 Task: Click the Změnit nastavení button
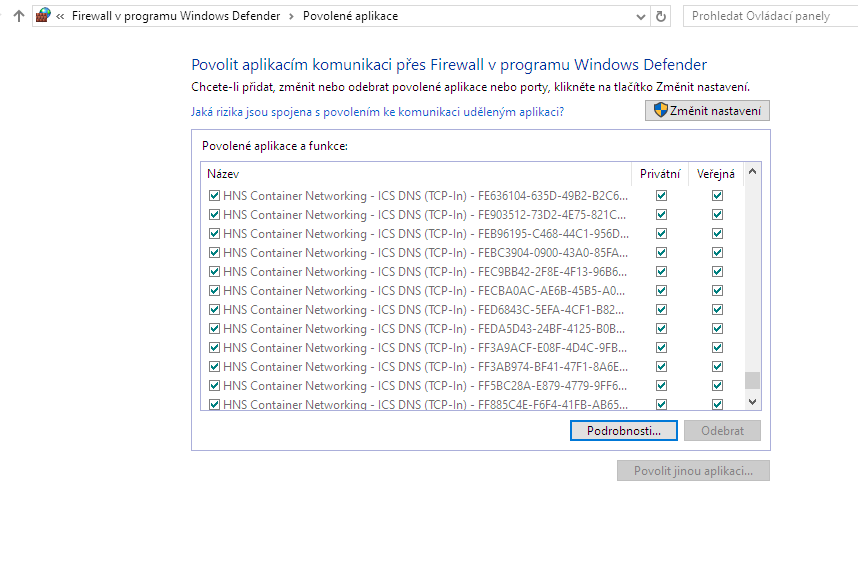(707, 111)
